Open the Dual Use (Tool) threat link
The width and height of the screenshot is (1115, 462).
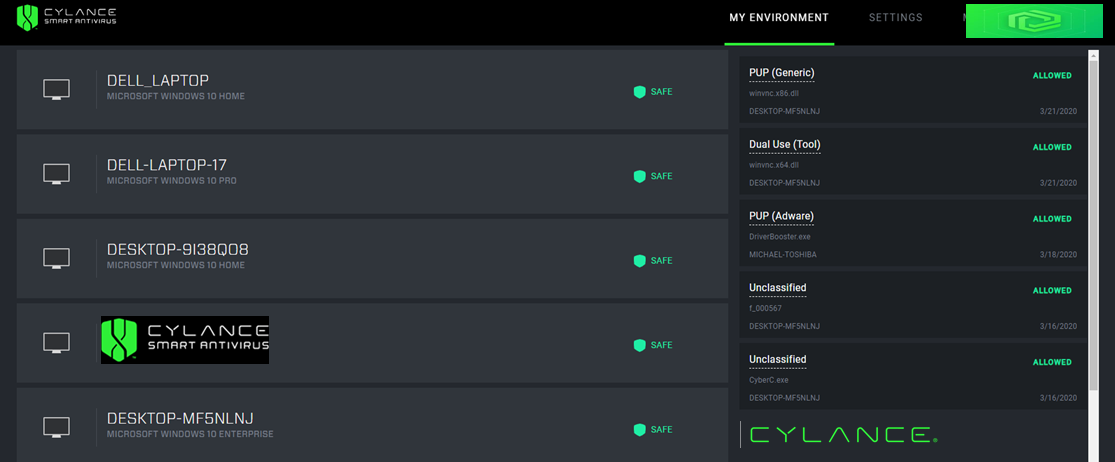coord(784,145)
